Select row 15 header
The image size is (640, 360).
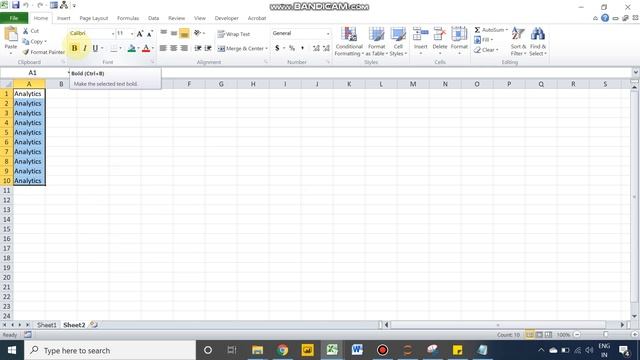(7, 229)
